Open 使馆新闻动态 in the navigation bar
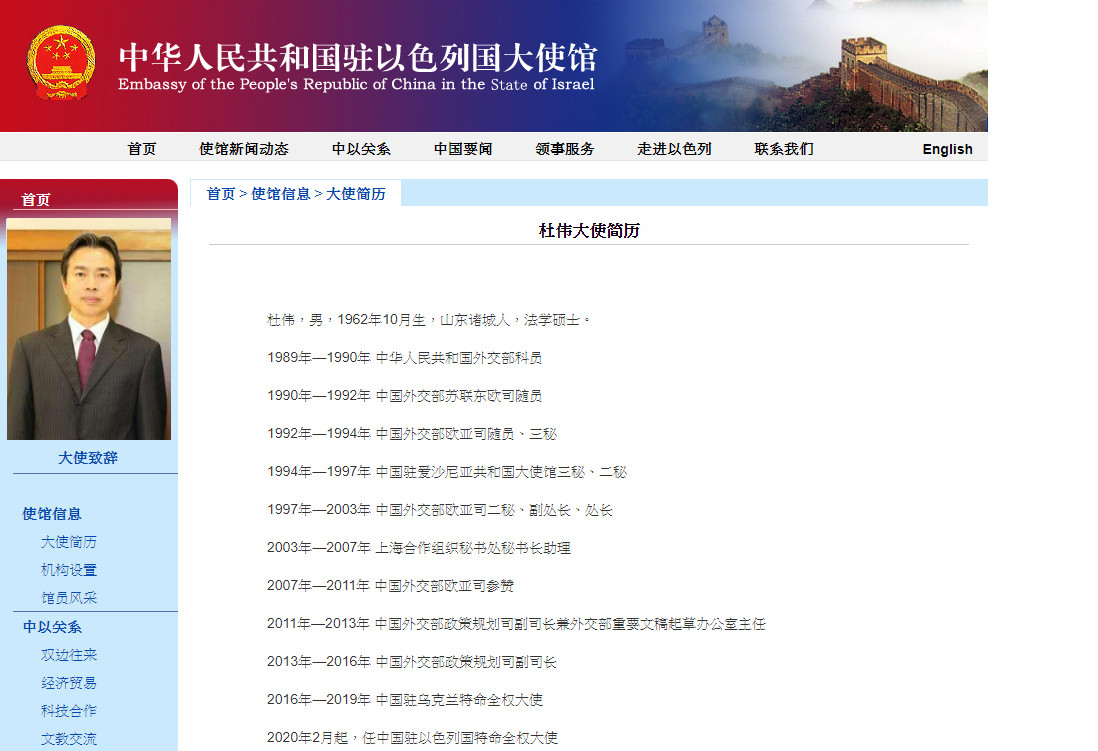 (244, 149)
